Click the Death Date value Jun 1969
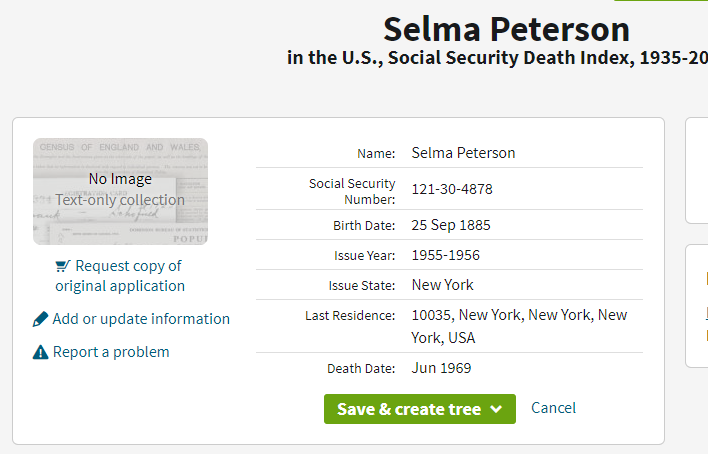This screenshot has height=454, width=708. pos(441,368)
